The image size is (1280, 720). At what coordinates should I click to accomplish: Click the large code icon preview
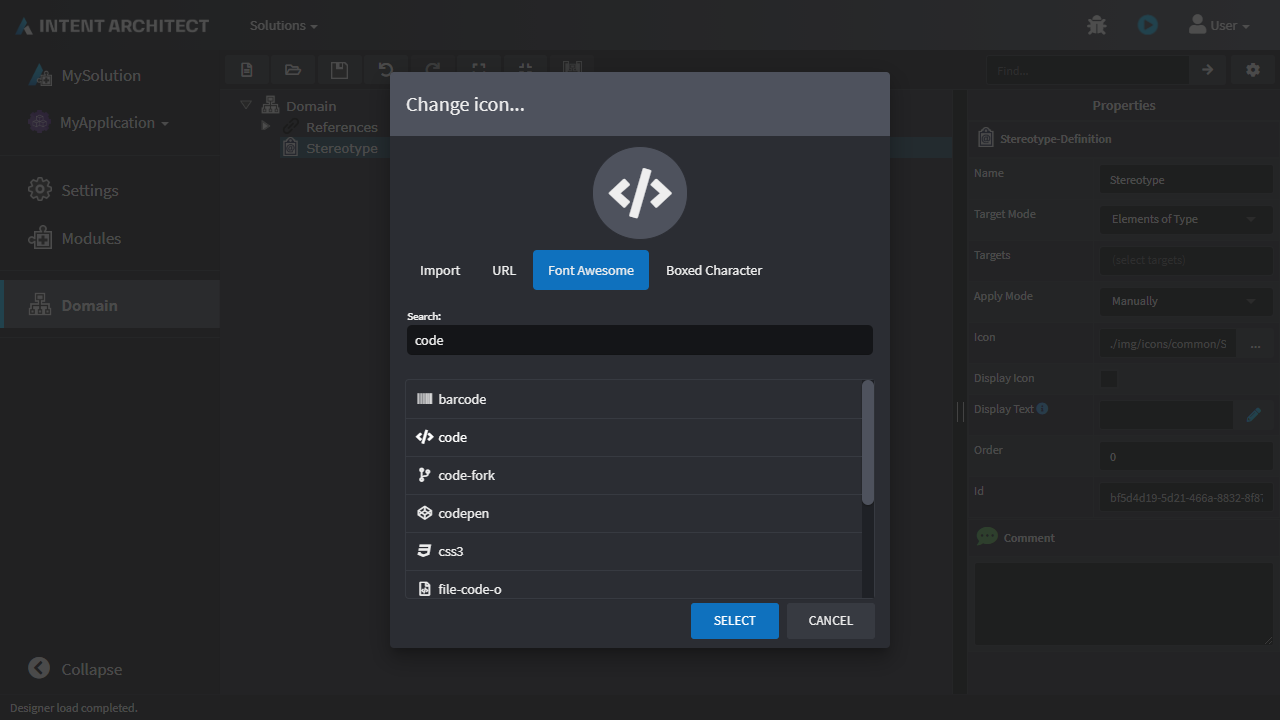640,193
